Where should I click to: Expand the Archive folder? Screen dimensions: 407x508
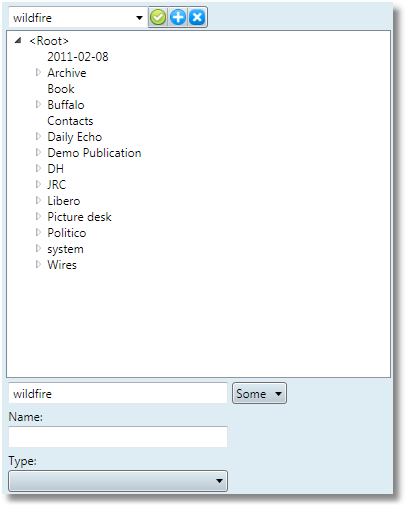(x=38, y=72)
